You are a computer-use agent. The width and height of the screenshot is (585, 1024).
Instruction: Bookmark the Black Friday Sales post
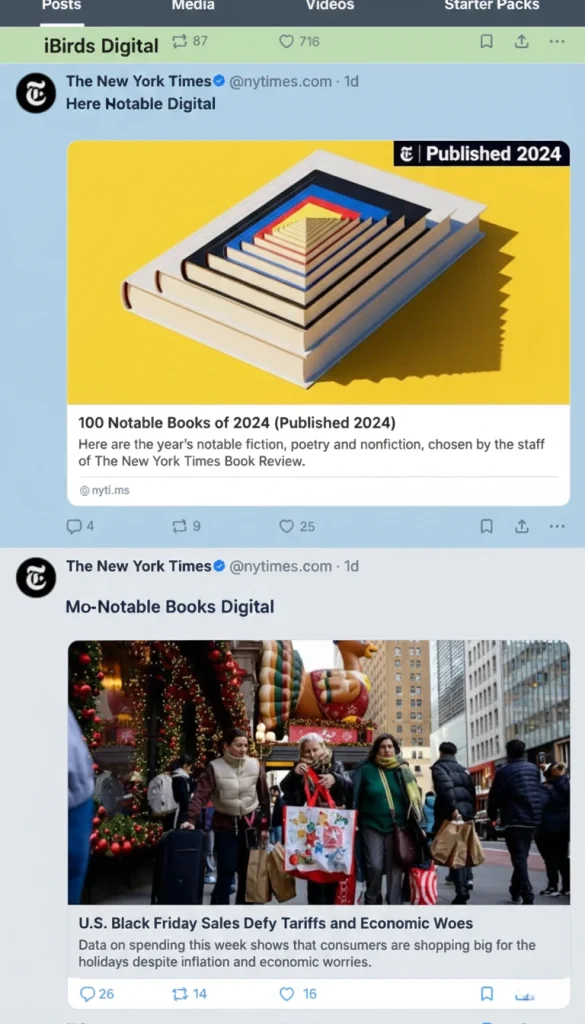click(x=486, y=994)
